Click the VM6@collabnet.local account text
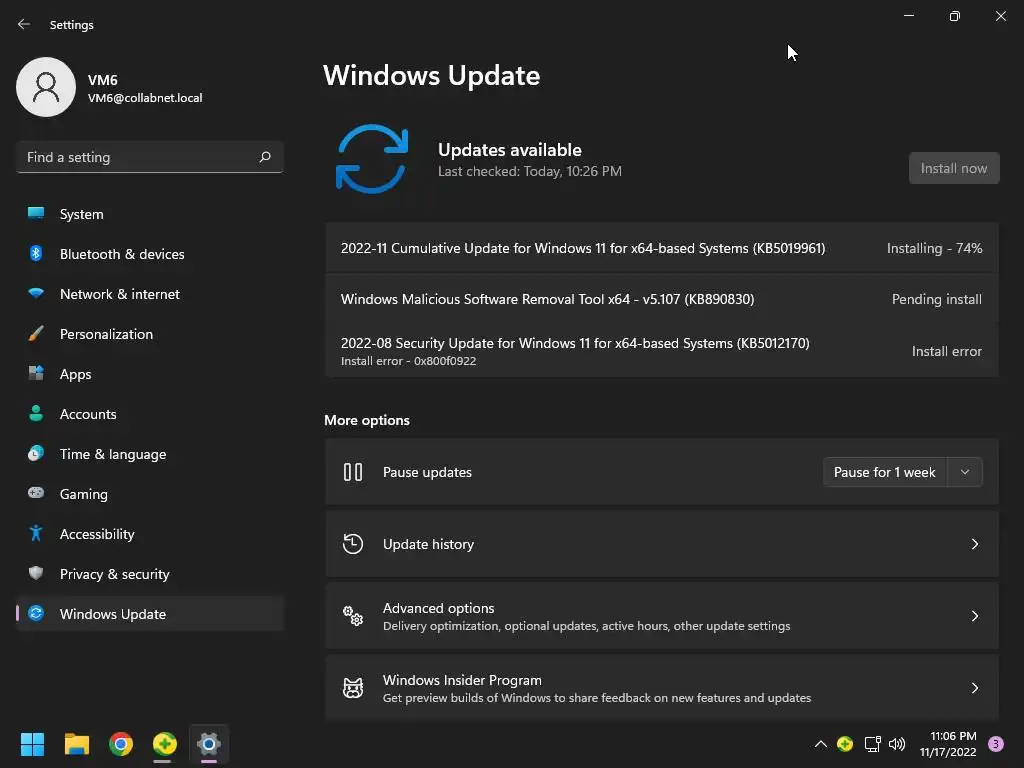Image resolution: width=1024 pixels, height=768 pixels. pyautogui.click(x=145, y=98)
